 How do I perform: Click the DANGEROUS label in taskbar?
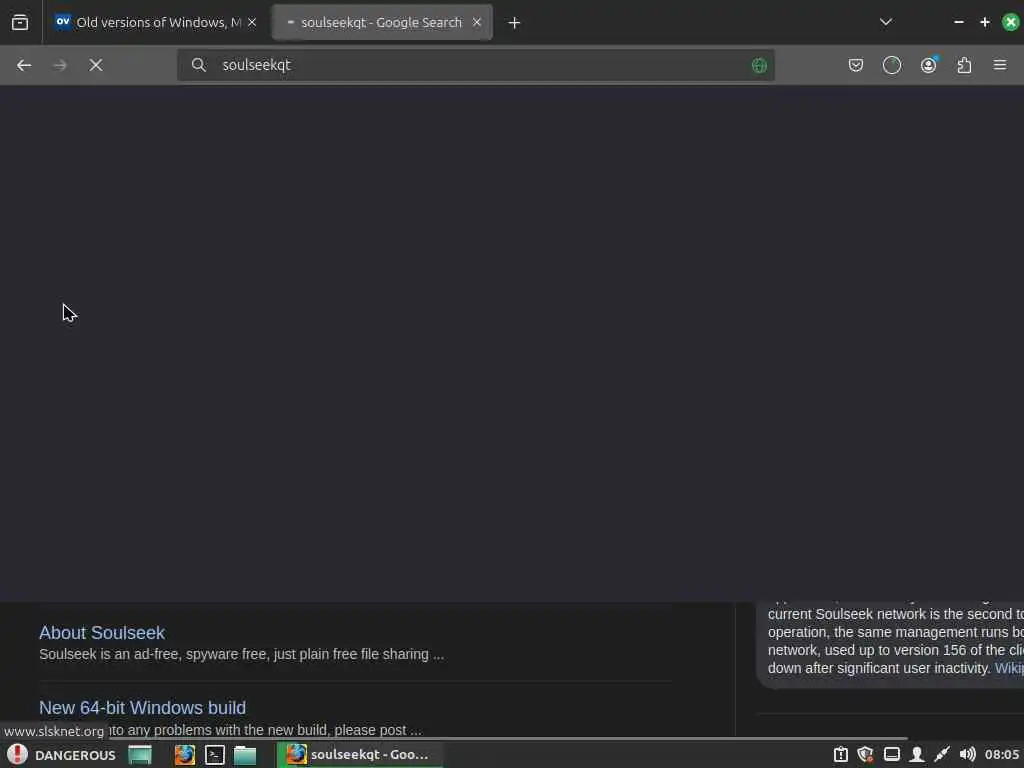75,756
